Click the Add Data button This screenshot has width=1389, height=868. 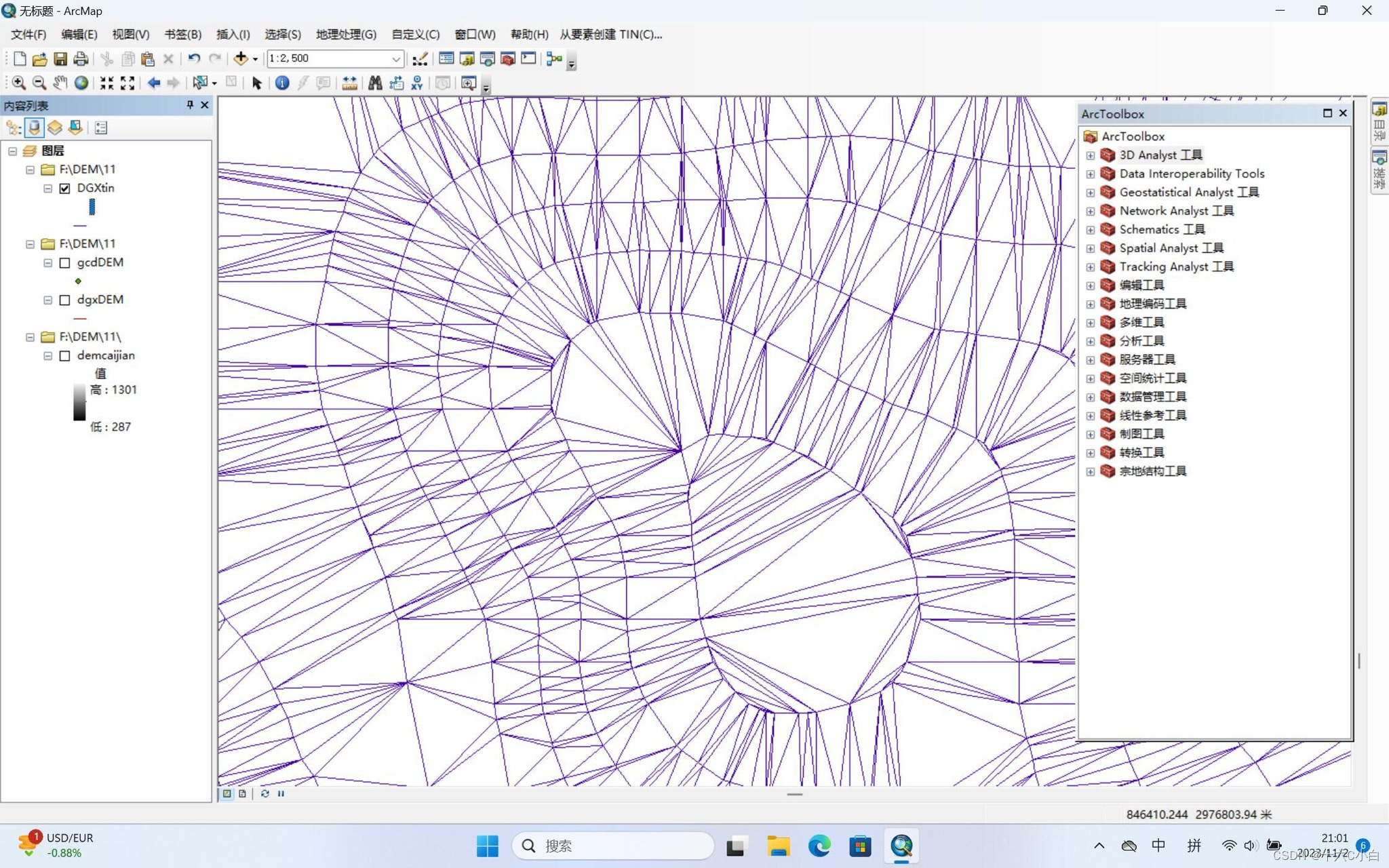tap(241, 59)
